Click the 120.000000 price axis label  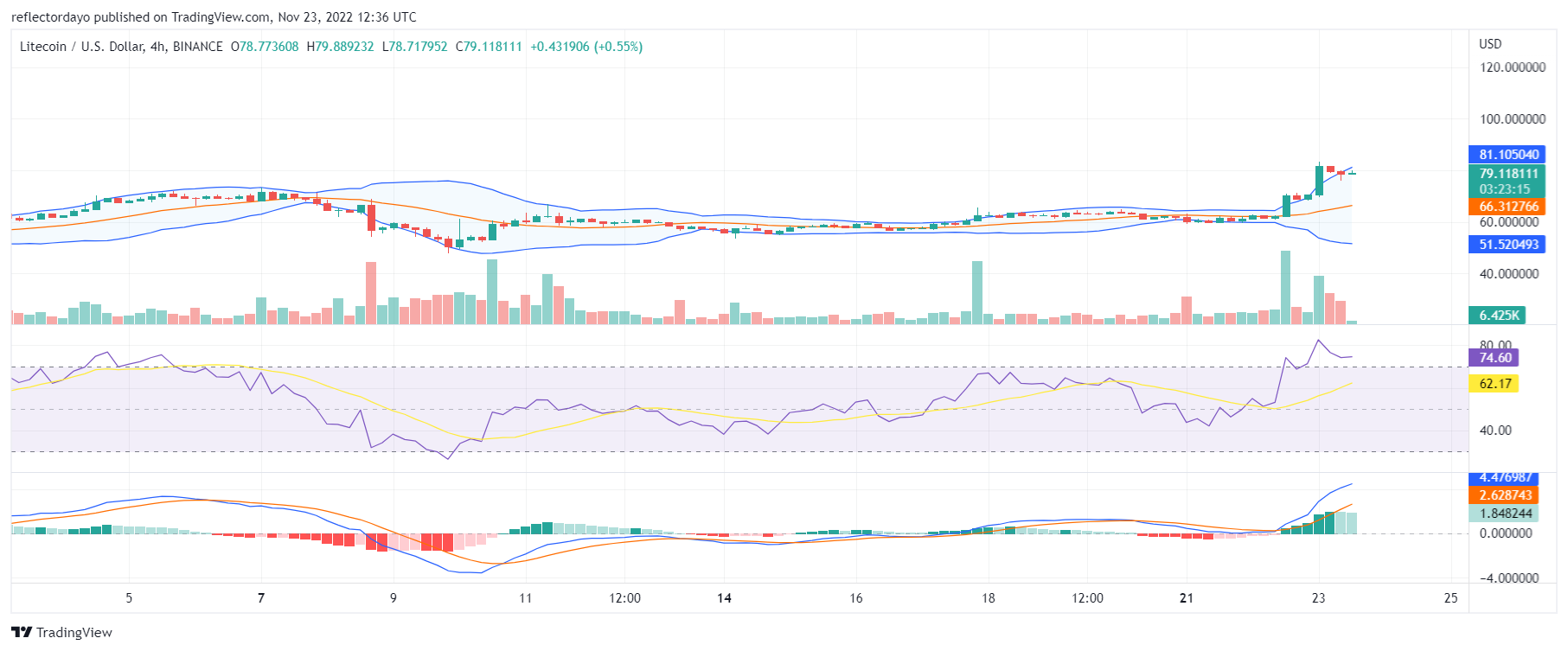point(1512,67)
